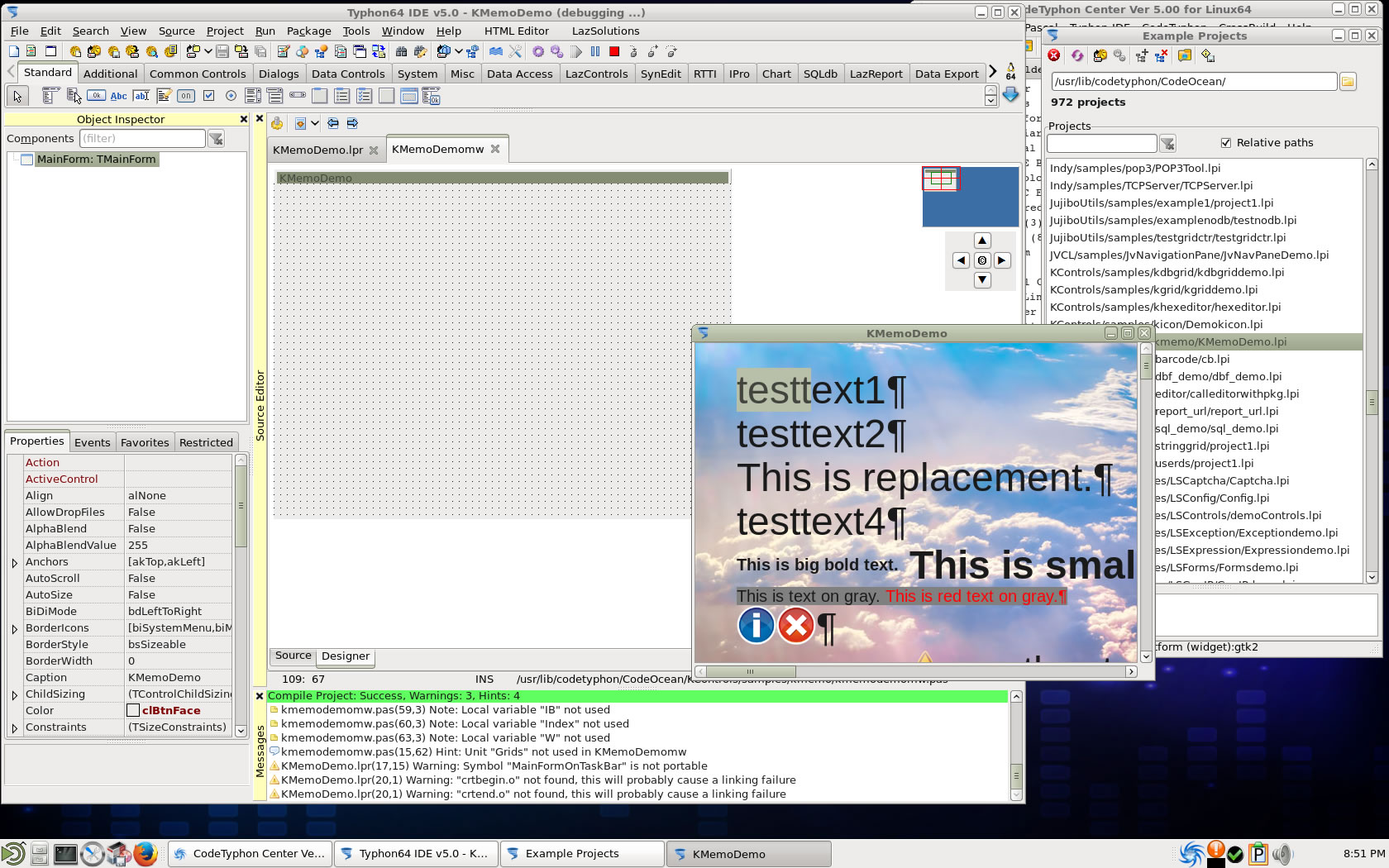
Task: Expand the Anchors property
Action: pos(14,563)
